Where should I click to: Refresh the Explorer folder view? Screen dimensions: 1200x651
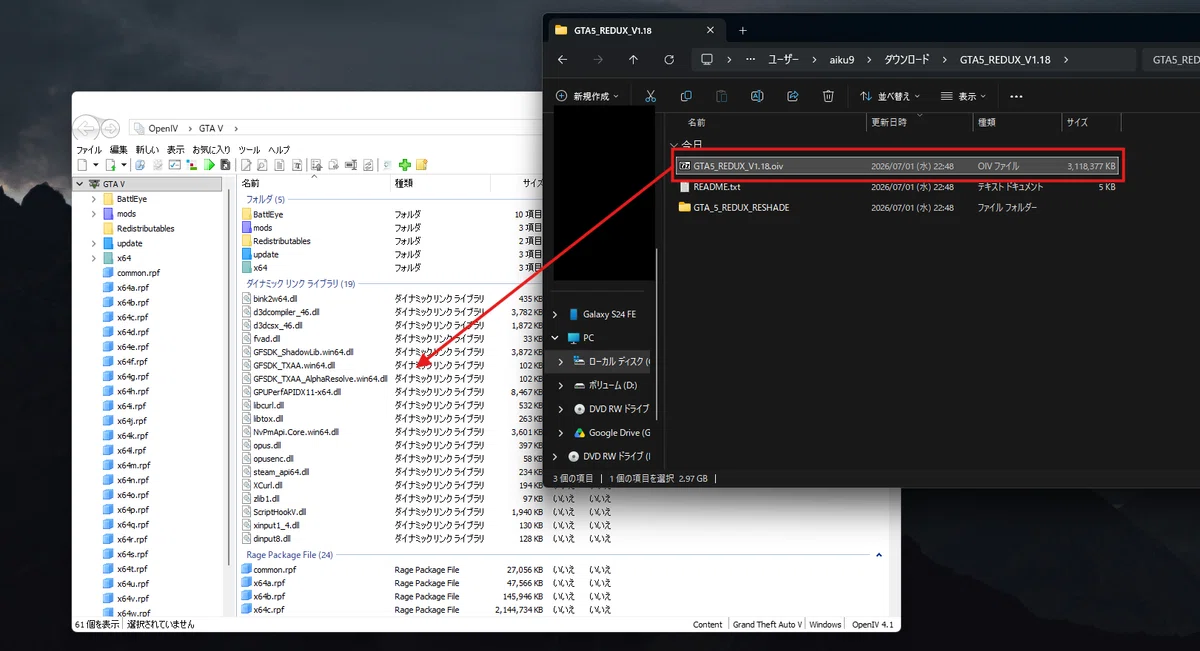pyautogui.click(x=669, y=60)
